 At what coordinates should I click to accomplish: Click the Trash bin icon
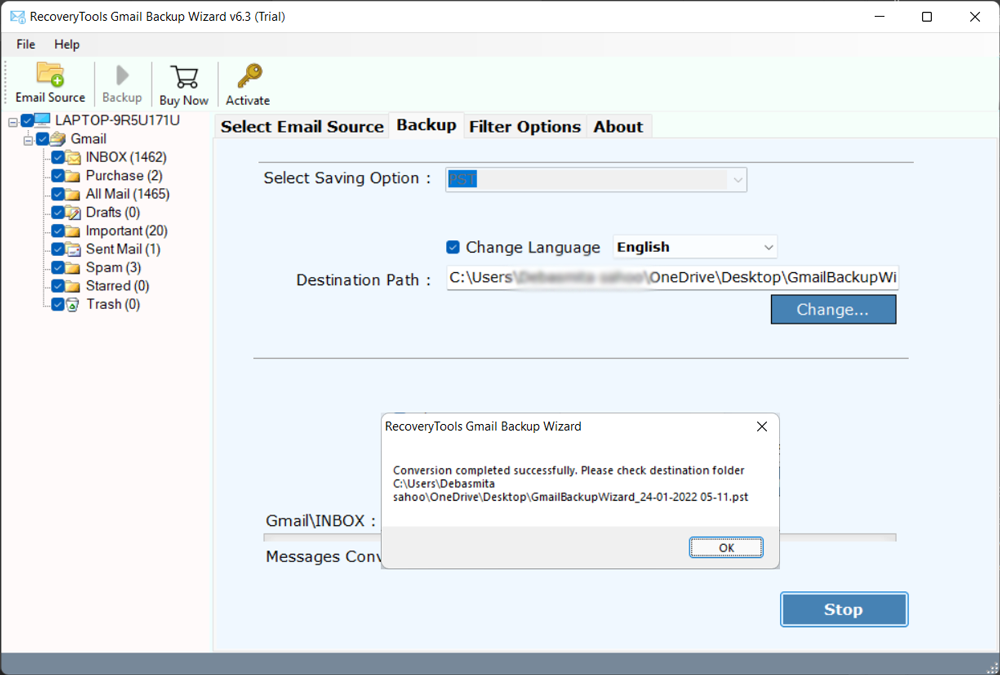pyautogui.click(x=73, y=304)
